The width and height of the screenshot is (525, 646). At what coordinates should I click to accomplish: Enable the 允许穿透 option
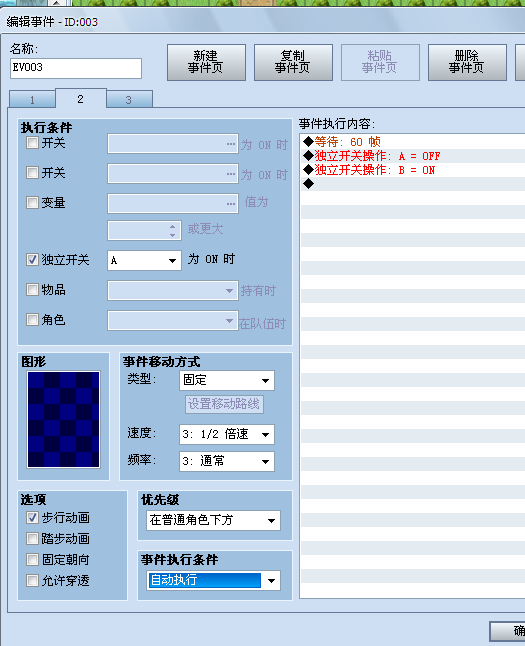[32, 580]
